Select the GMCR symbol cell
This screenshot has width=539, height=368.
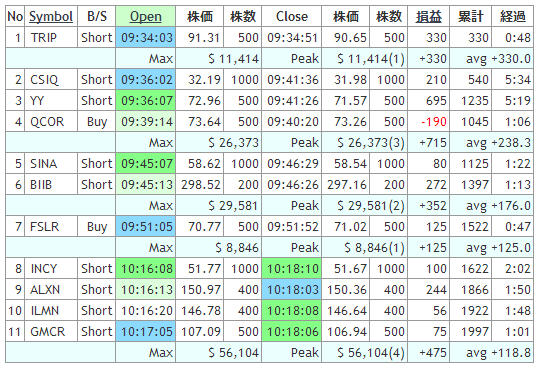click(51, 332)
